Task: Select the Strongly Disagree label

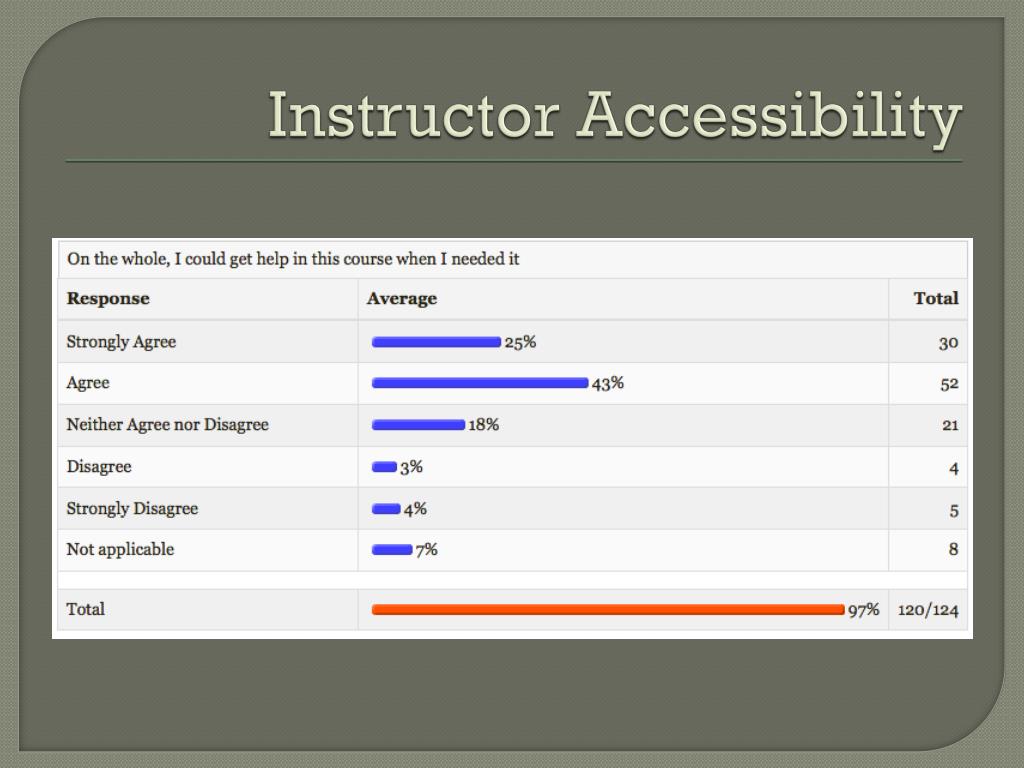Action: 133,509
